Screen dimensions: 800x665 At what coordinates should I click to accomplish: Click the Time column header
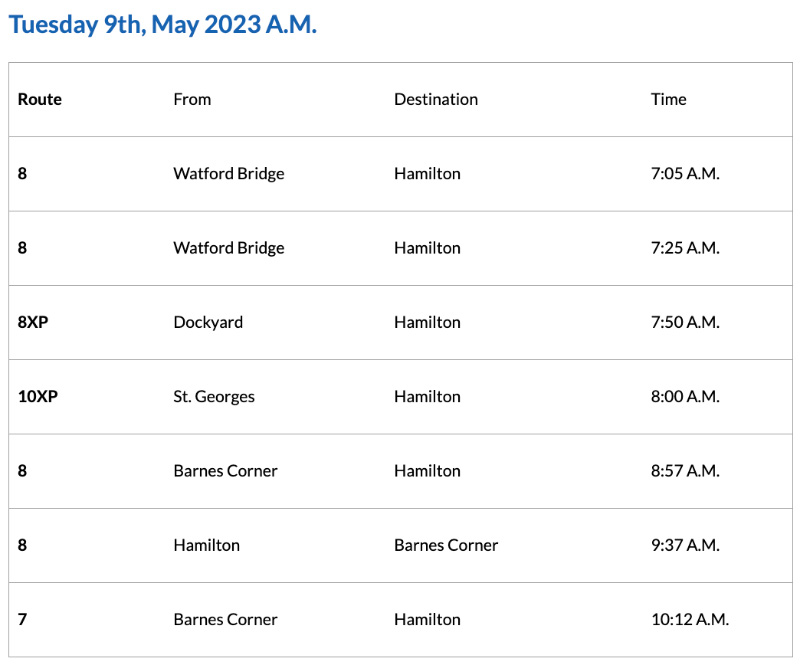[668, 99]
